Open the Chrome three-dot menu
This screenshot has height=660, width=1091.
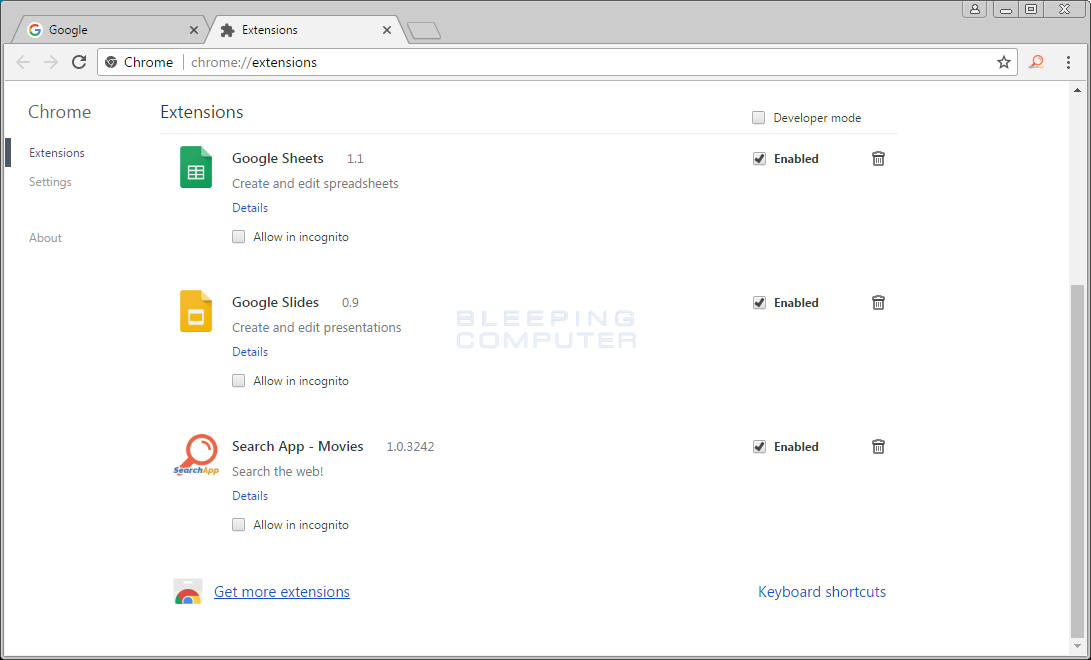[1068, 63]
